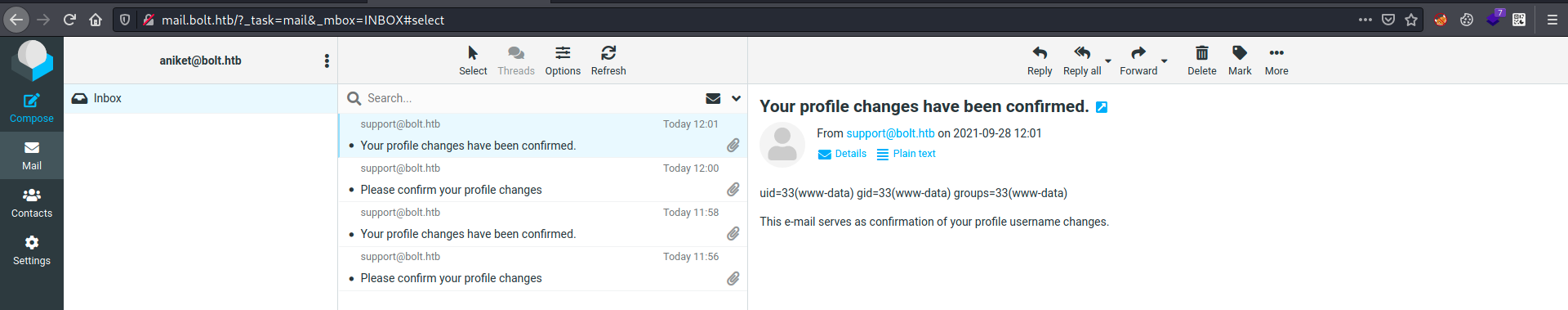Delete the open message

(1201, 61)
